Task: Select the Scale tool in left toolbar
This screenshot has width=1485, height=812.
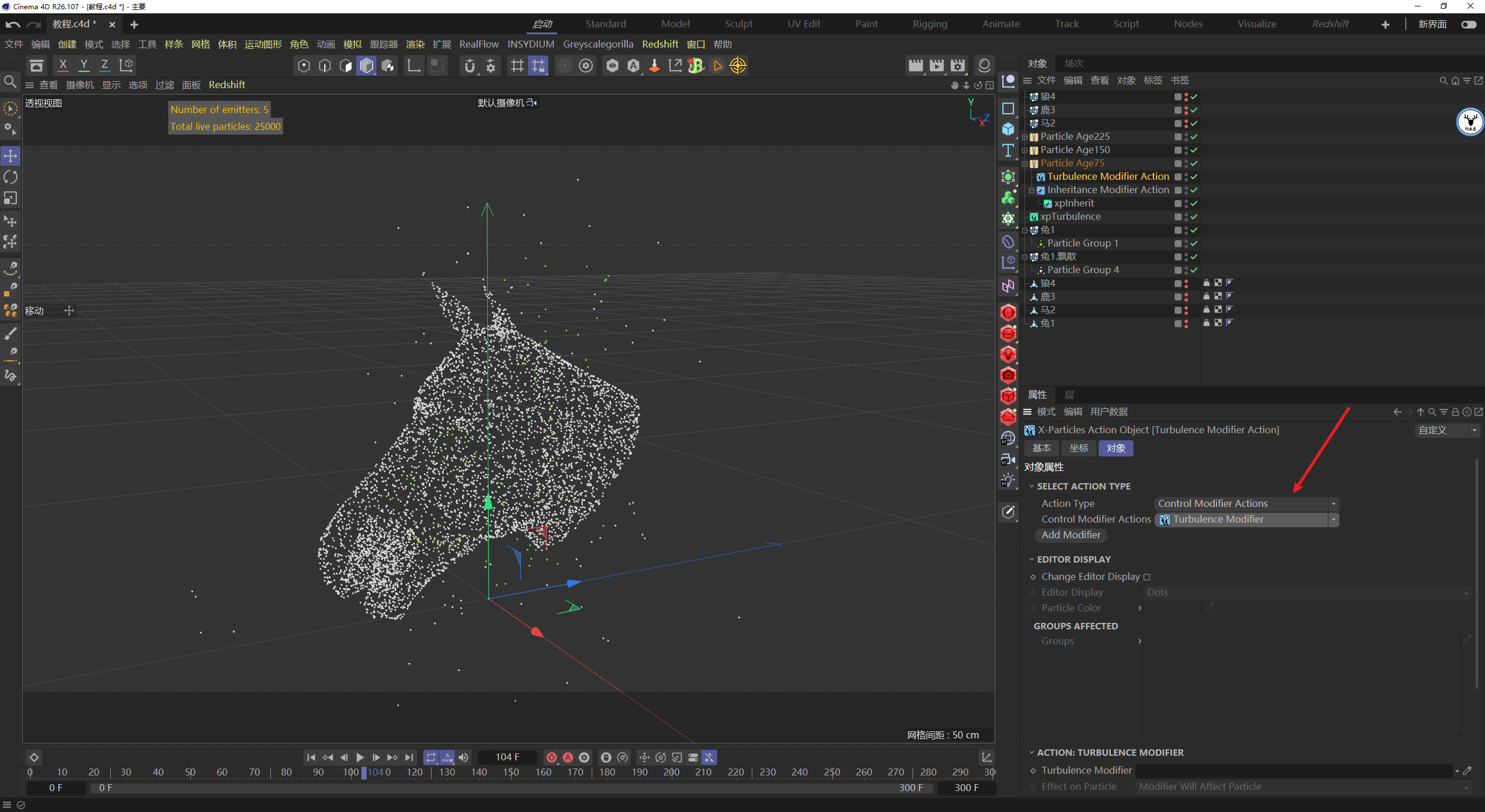Action: coord(10,198)
